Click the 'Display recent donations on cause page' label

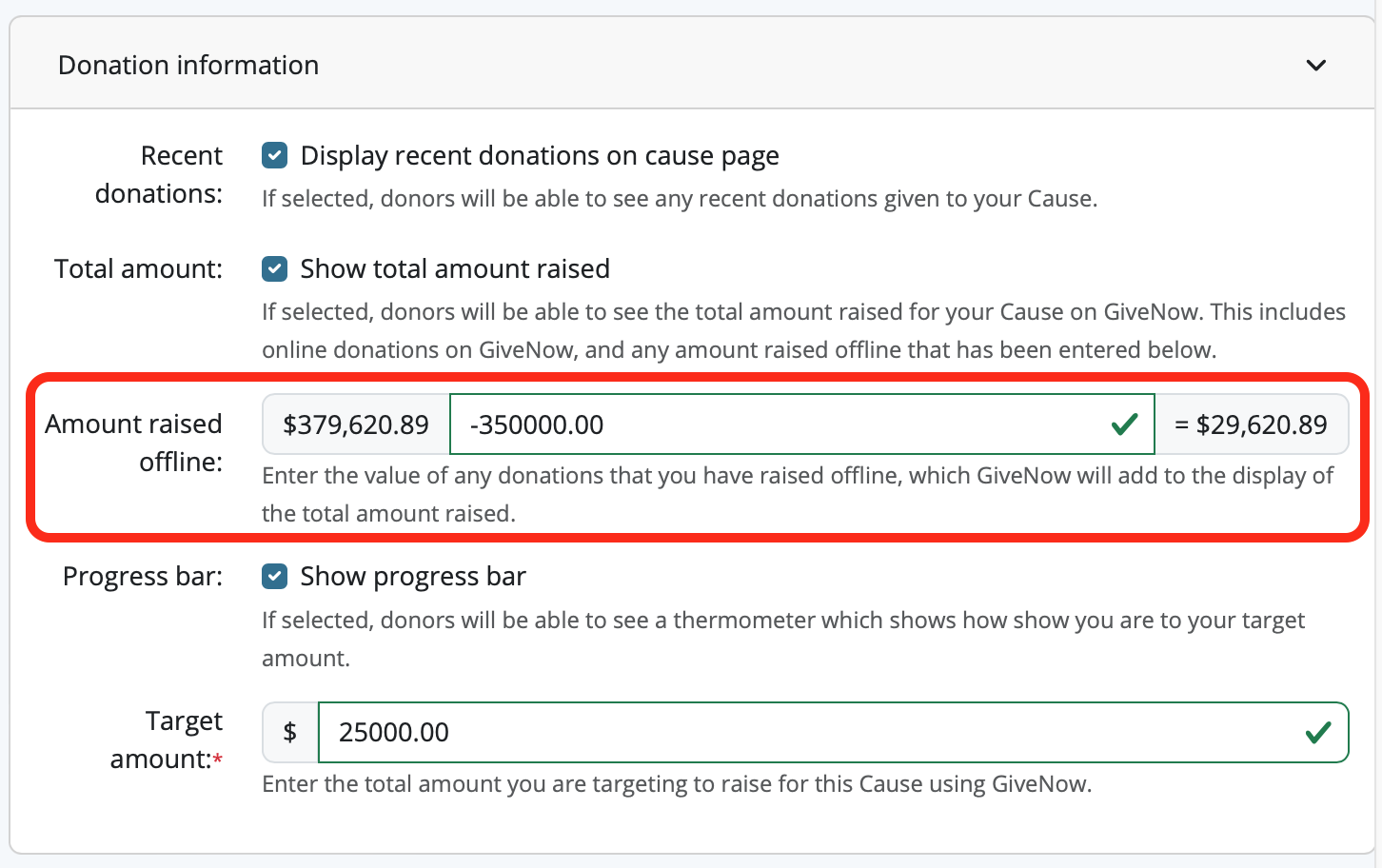[x=540, y=156]
